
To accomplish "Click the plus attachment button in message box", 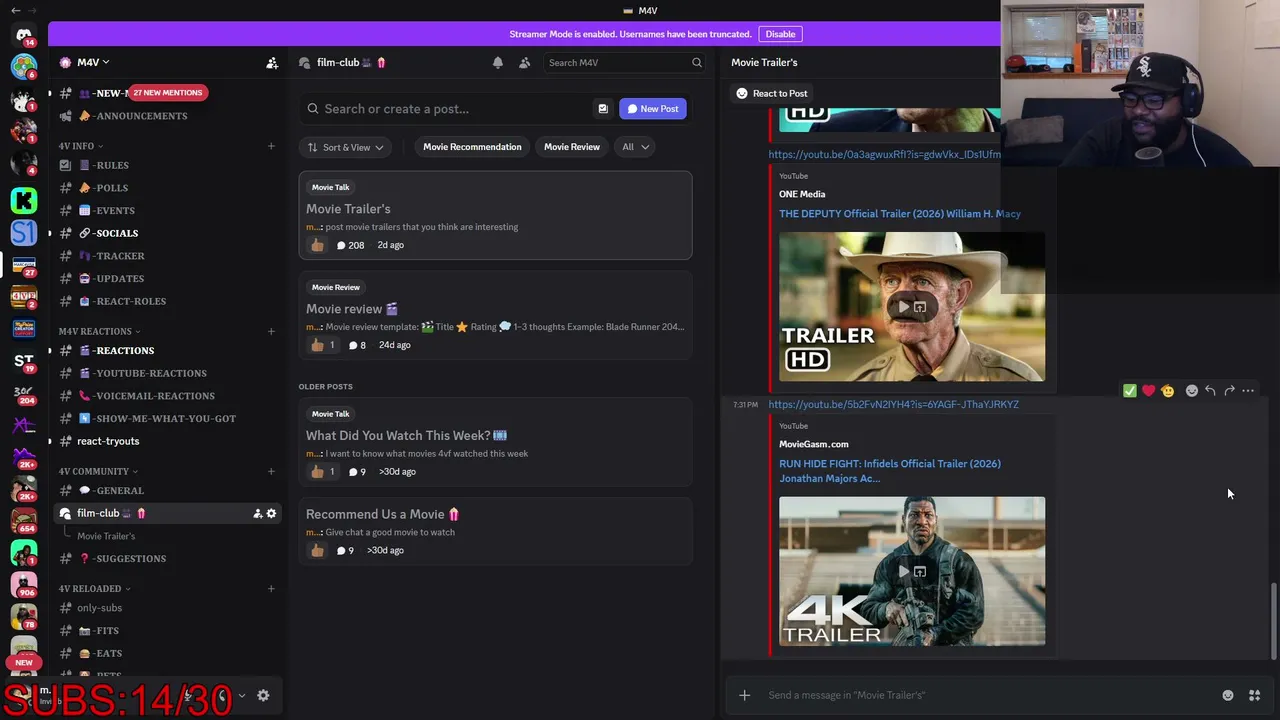I will [744, 695].
